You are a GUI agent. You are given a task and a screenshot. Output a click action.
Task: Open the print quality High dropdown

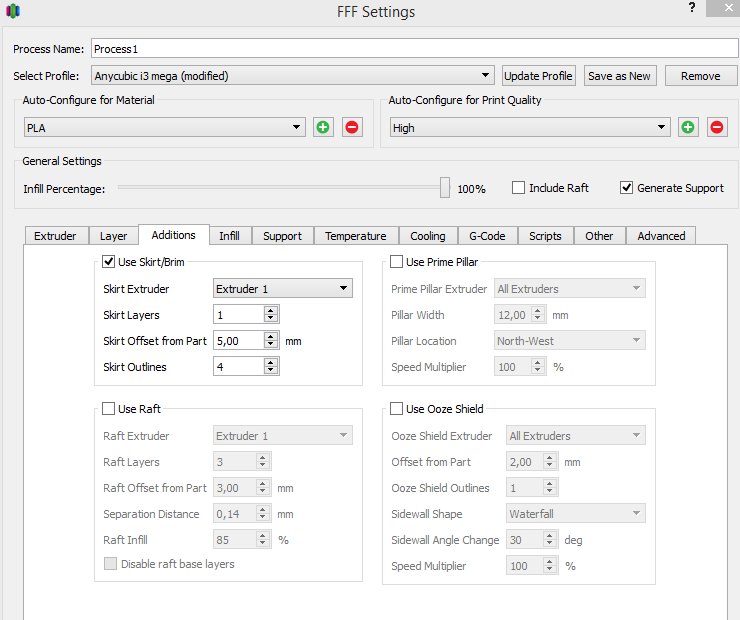click(x=661, y=127)
